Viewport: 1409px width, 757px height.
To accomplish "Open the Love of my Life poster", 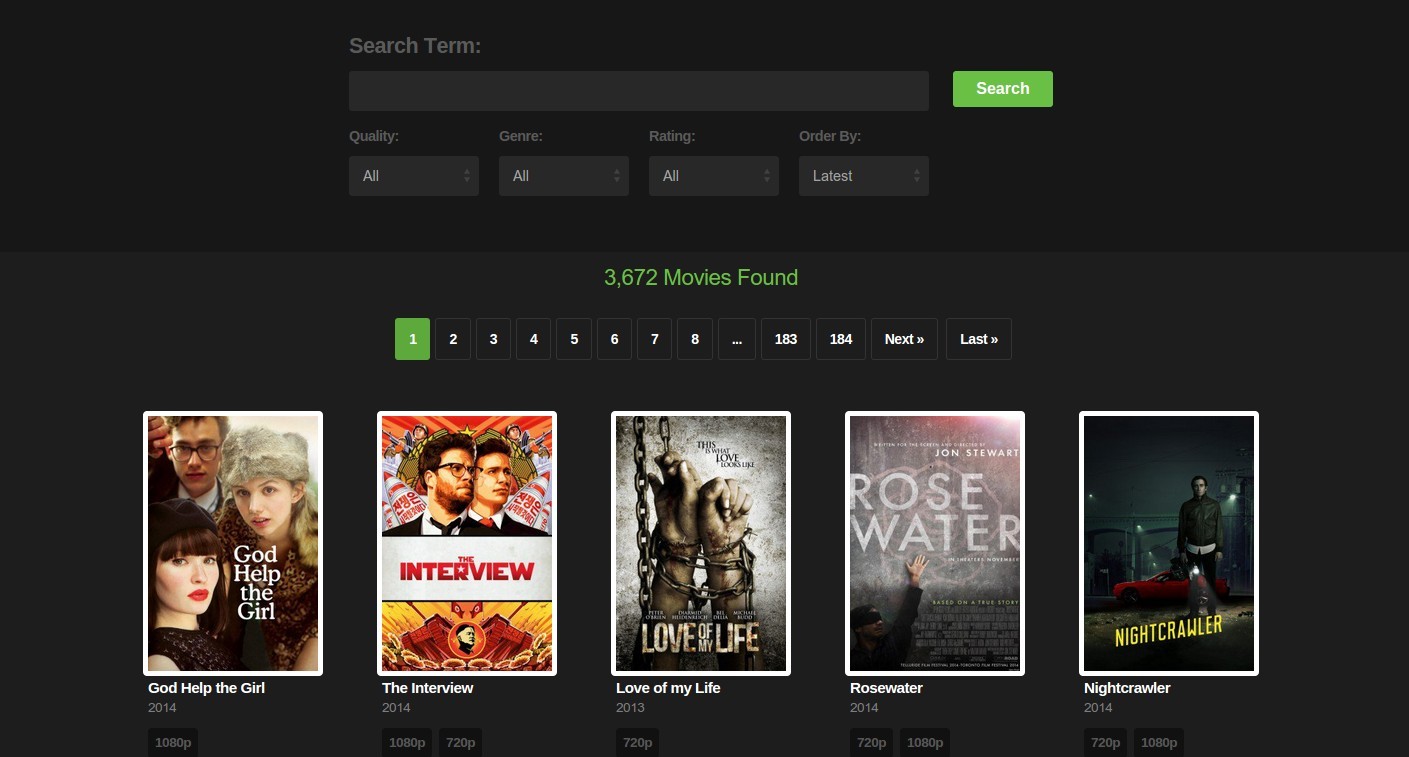I will point(701,543).
